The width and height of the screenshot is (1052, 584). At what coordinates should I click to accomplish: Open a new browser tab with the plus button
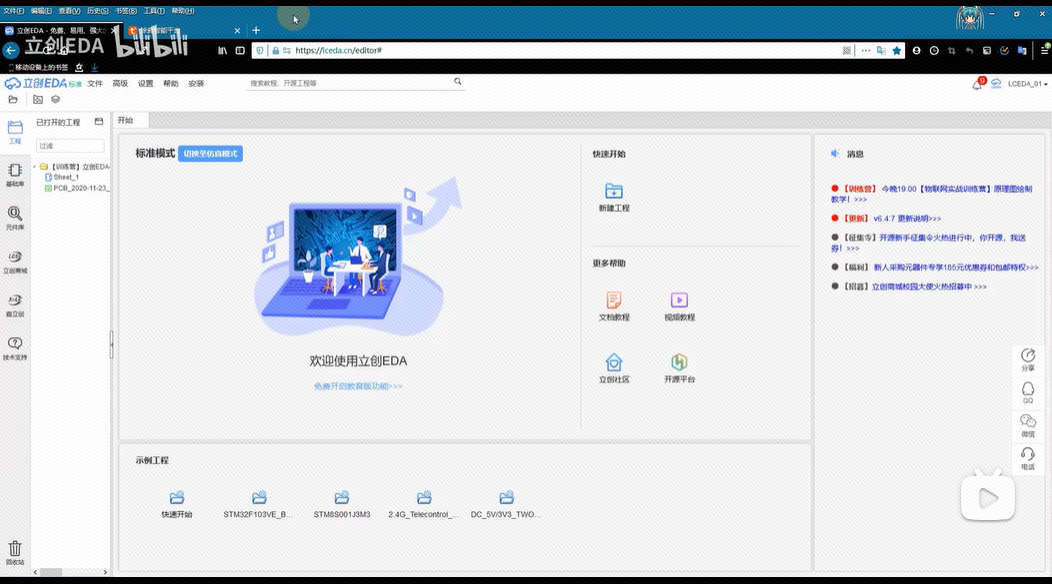pos(256,30)
